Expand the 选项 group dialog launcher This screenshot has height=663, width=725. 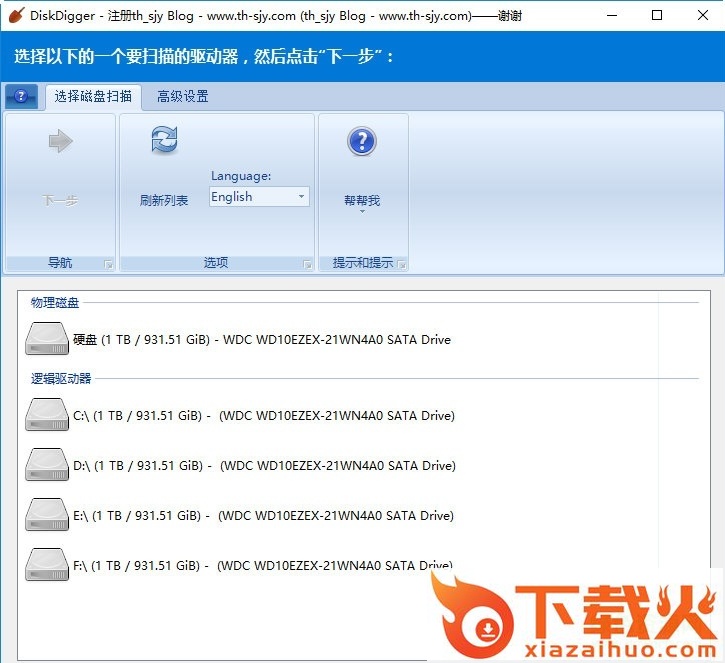click(x=307, y=264)
